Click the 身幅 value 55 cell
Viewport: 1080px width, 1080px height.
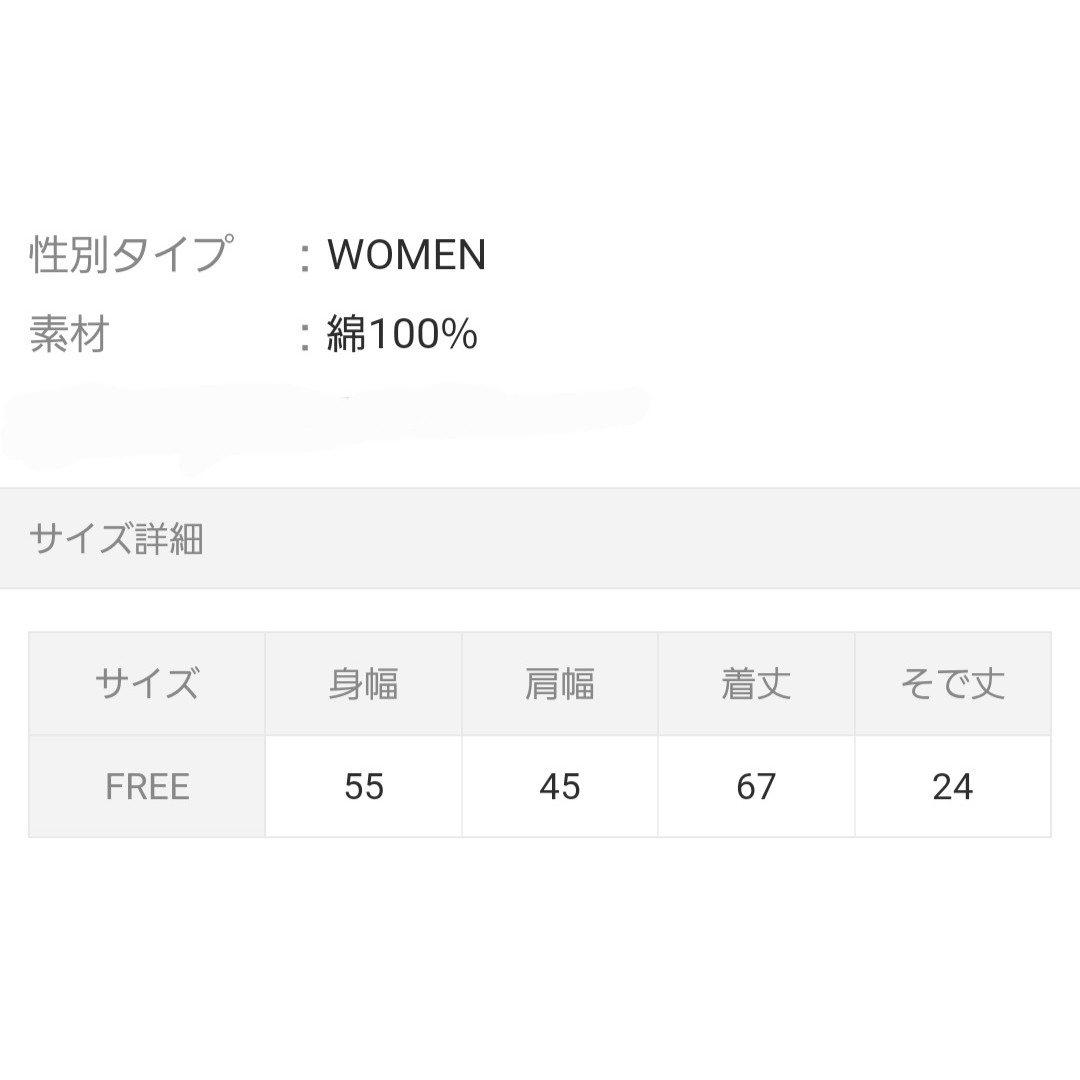[x=364, y=786]
